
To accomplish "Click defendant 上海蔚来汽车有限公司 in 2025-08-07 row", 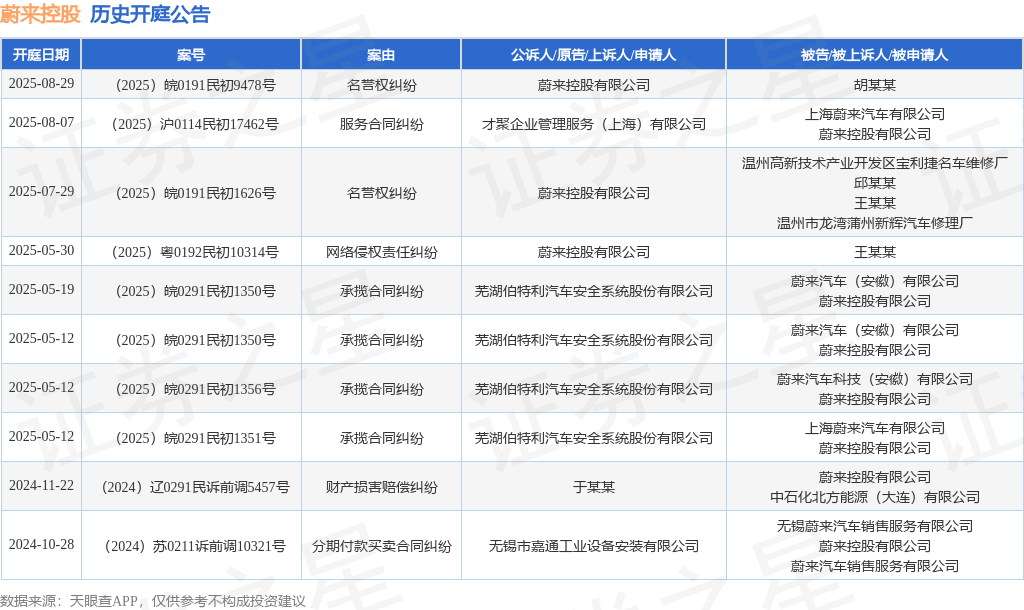I will coord(874,114).
